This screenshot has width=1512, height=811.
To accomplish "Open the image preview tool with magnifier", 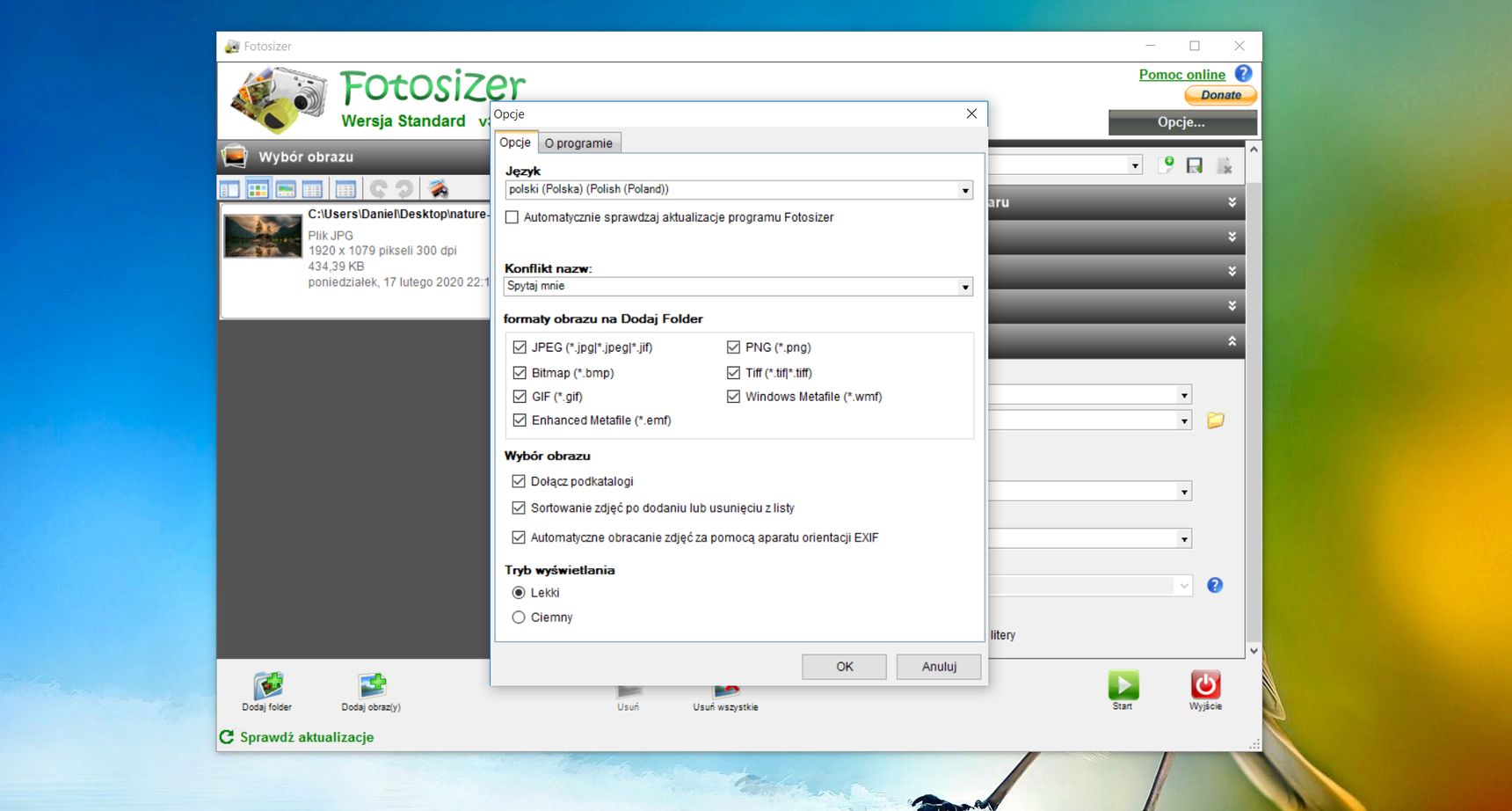I will click(x=438, y=188).
